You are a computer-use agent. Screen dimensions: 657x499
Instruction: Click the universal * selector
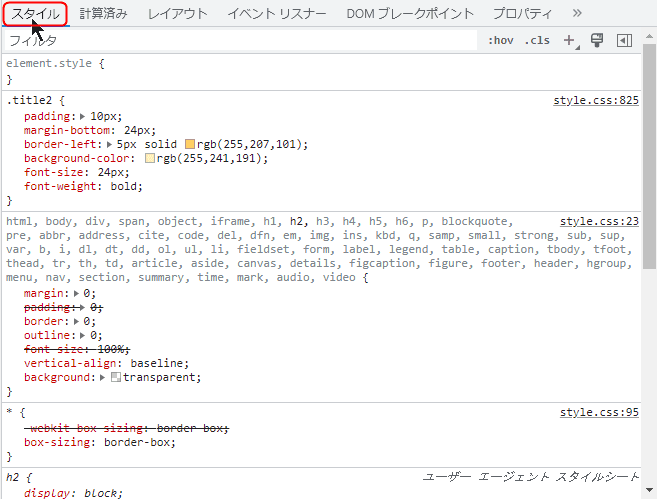click(x=9, y=412)
